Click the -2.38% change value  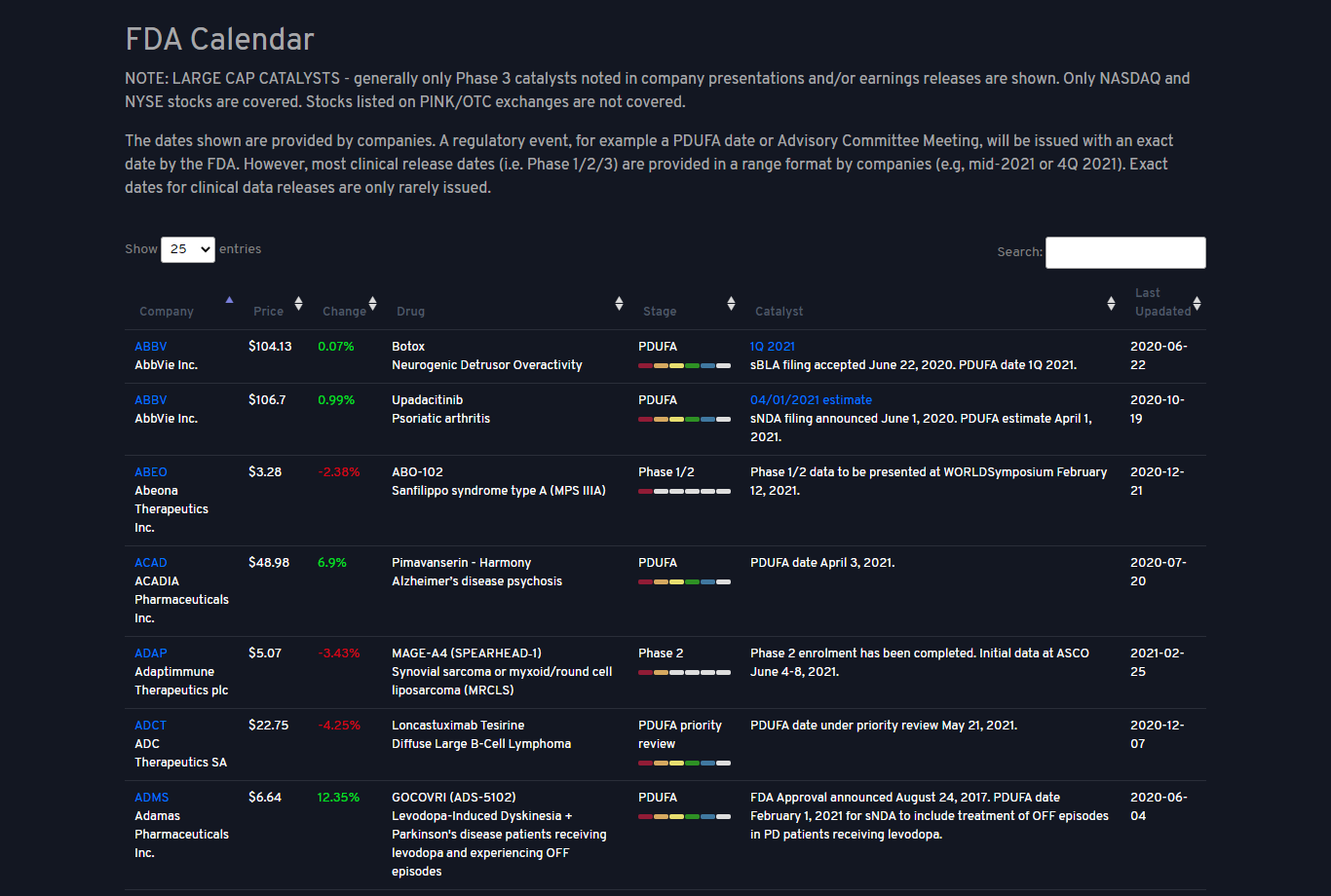[339, 472]
